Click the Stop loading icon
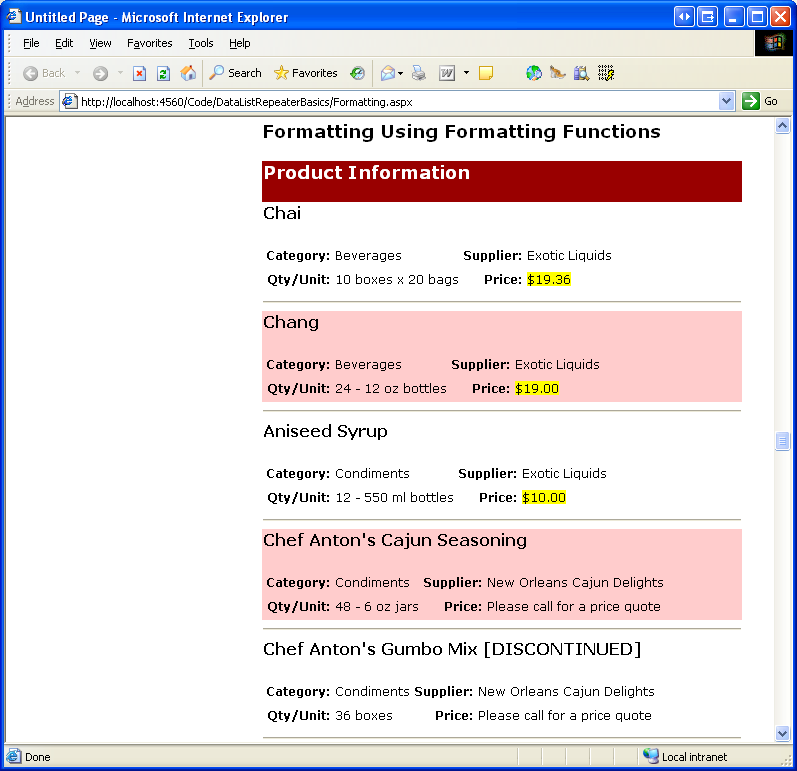Viewport: 797px width, 771px height. coord(140,73)
